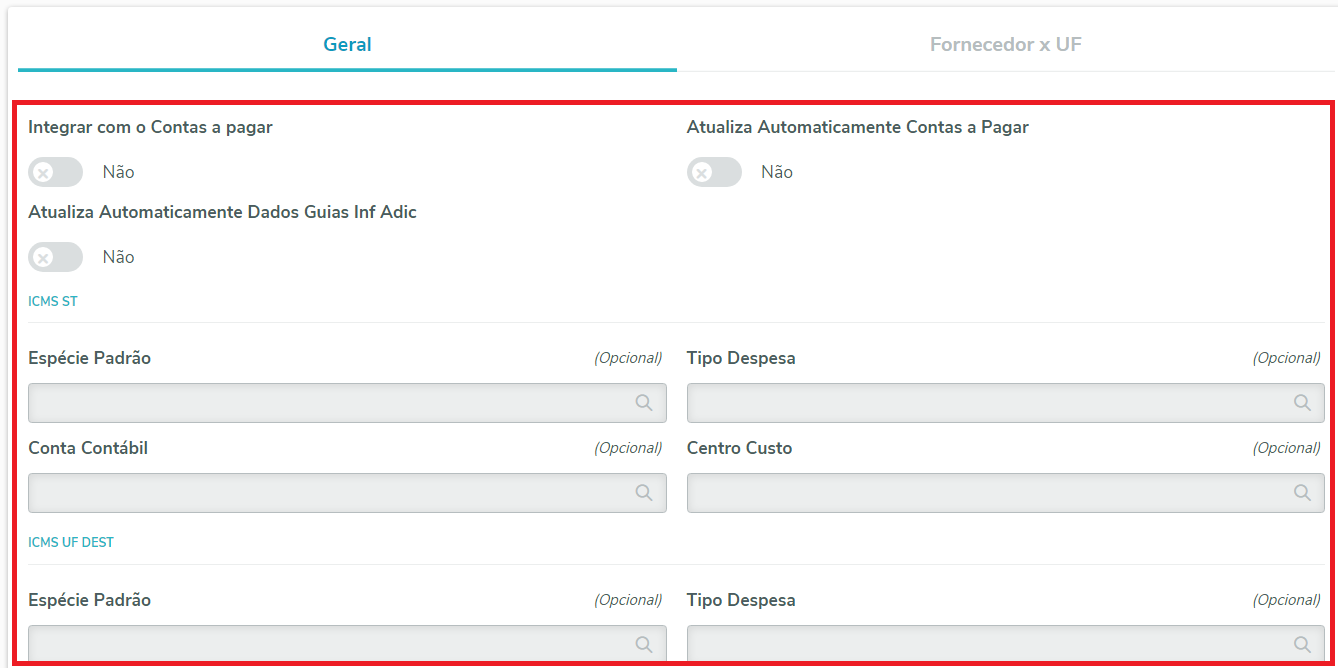Enable Integrar com o Contas a pagar switch
Viewport: 1338px width, 668px height.
56,172
